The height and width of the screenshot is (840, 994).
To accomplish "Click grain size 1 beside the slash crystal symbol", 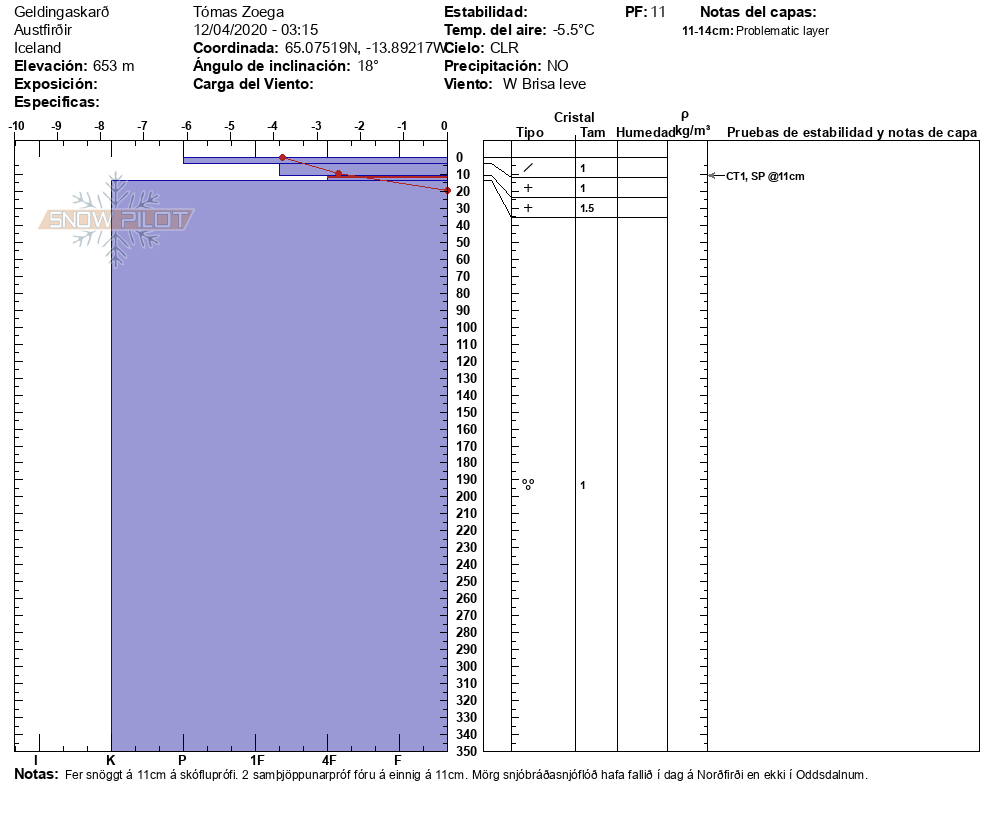I will coord(583,168).
